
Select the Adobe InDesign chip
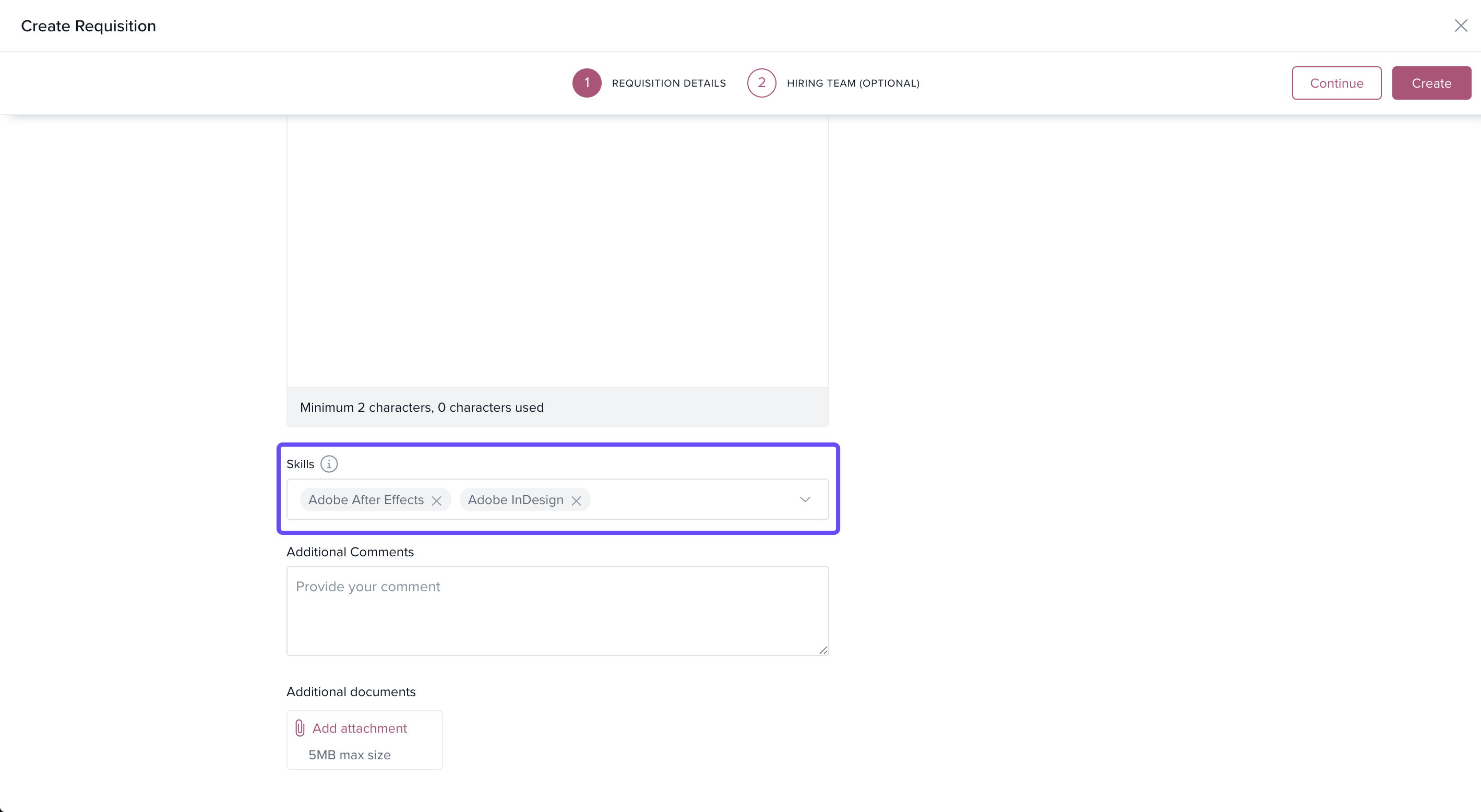515,500
